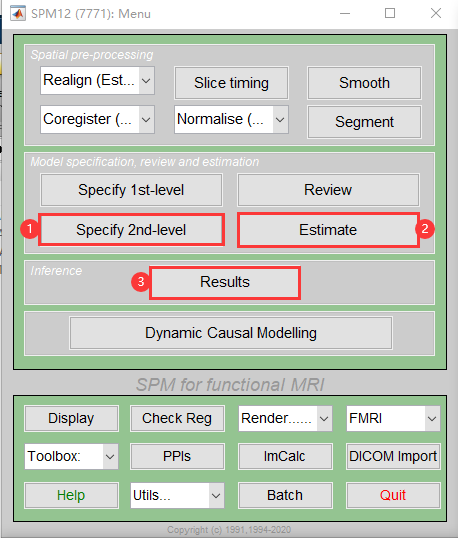Open the Toolbox: dropdown

[71, 456]
